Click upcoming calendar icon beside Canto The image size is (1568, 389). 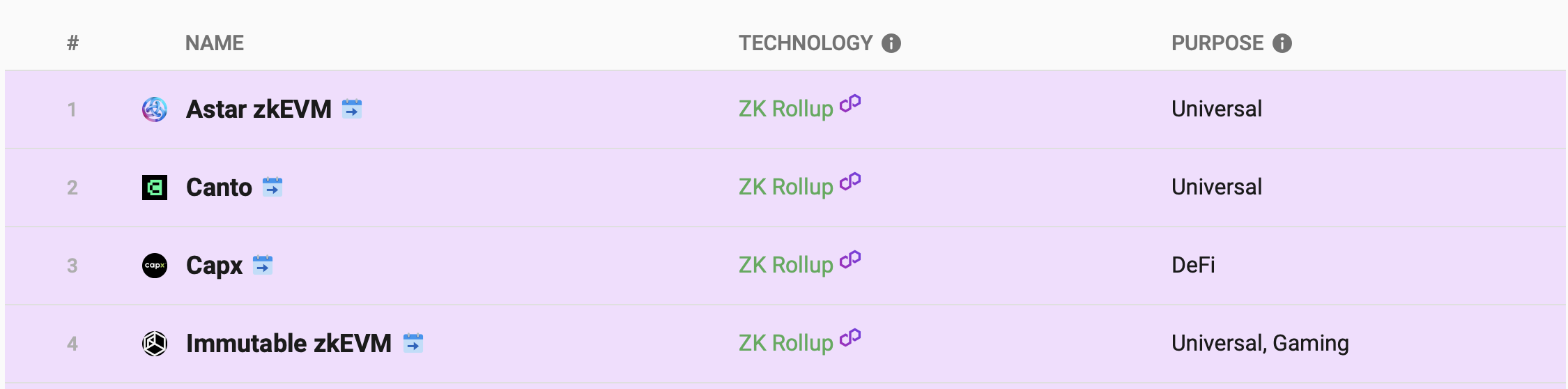(272, 187)
